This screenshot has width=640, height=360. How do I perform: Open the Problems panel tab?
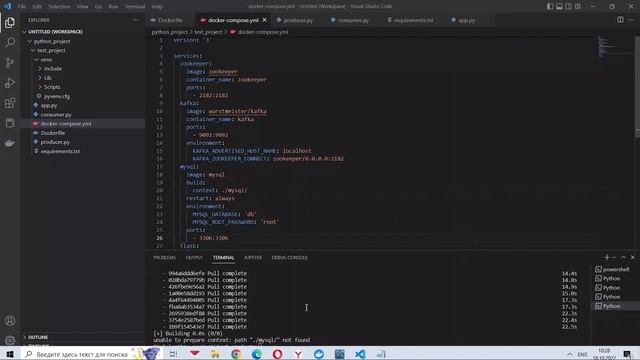[x=164, y=258]
